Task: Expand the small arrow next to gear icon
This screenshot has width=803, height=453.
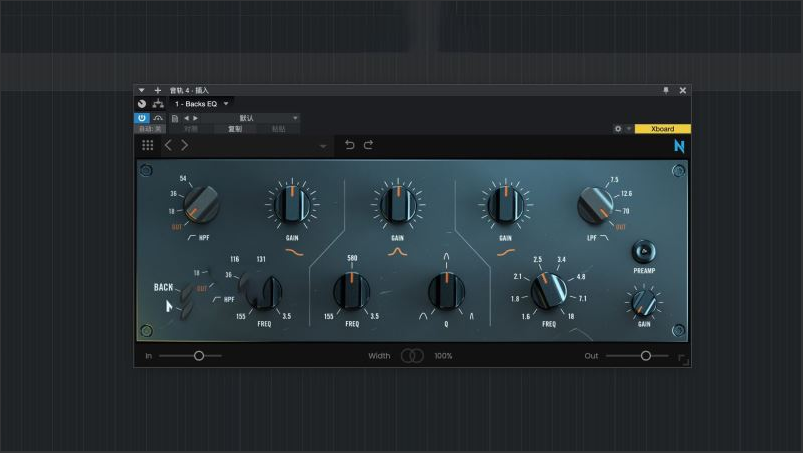Action: pyautogui.click(x=628, y=129)
